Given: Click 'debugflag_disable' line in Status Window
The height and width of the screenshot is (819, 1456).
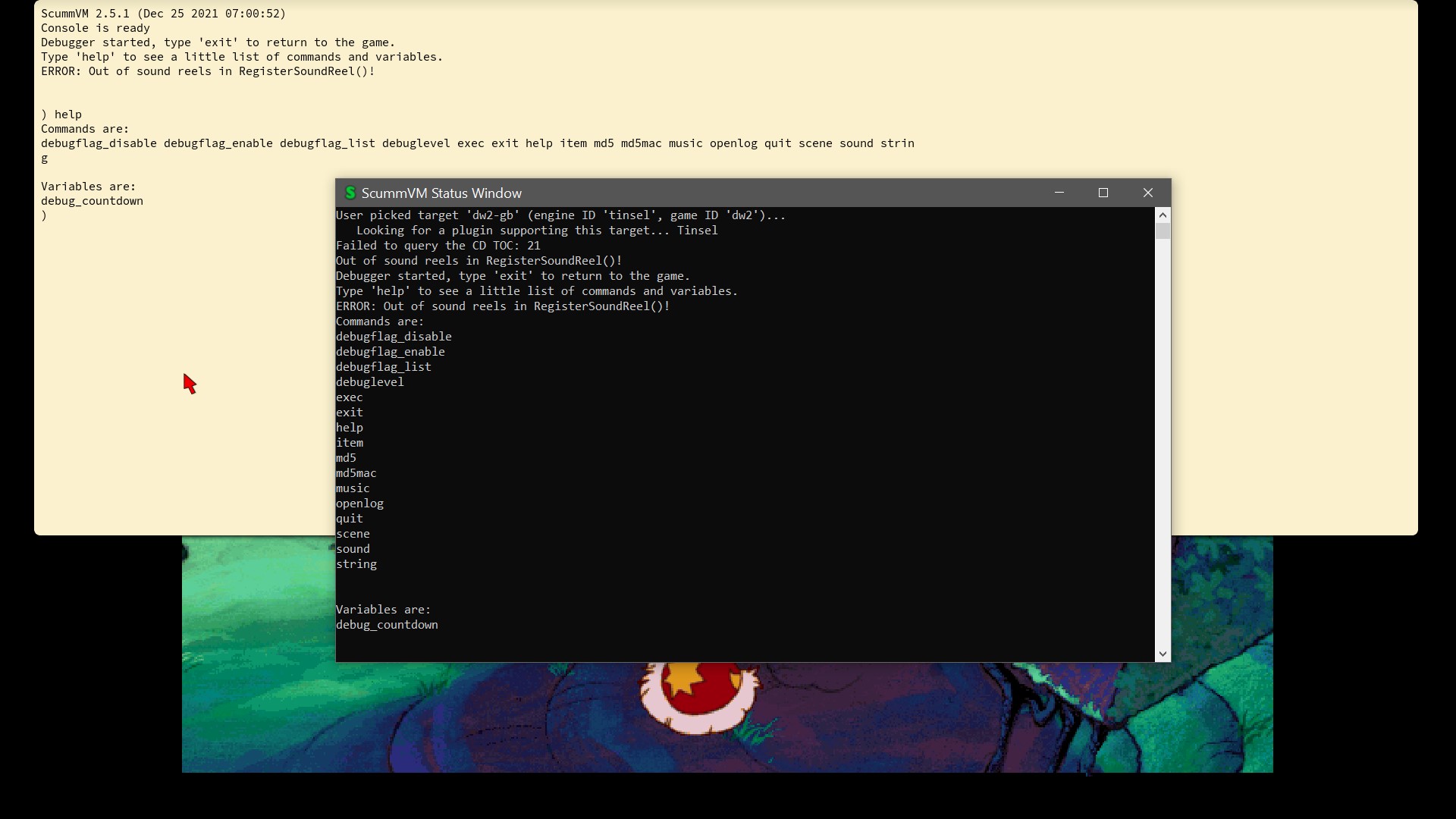Looking at the screenshot, I should (x=394, y=337).
